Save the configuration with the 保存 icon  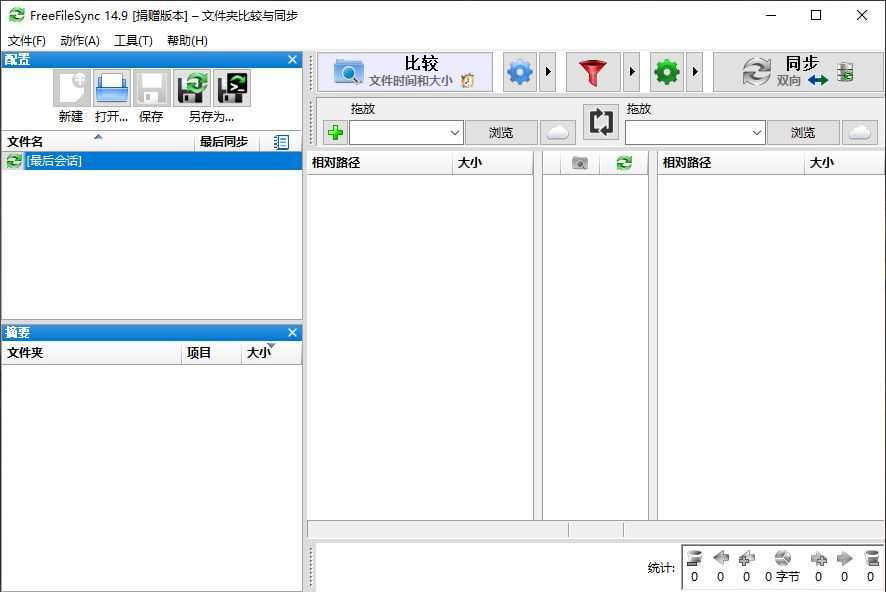pos(151,88)
